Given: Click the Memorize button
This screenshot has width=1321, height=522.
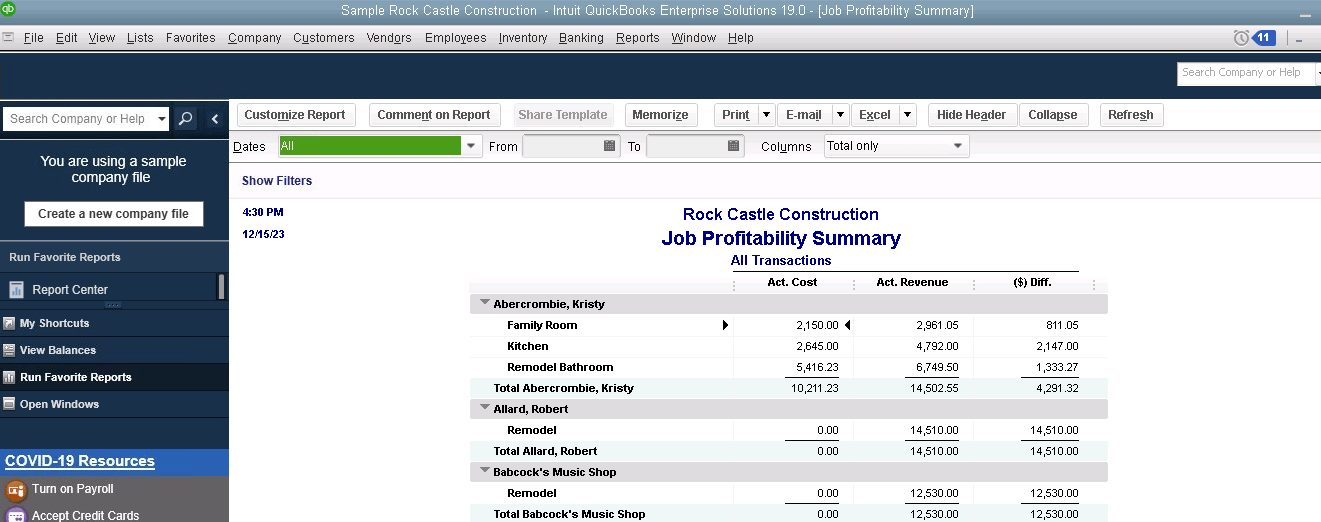Looking at the screenshot, I should [660, 115].
